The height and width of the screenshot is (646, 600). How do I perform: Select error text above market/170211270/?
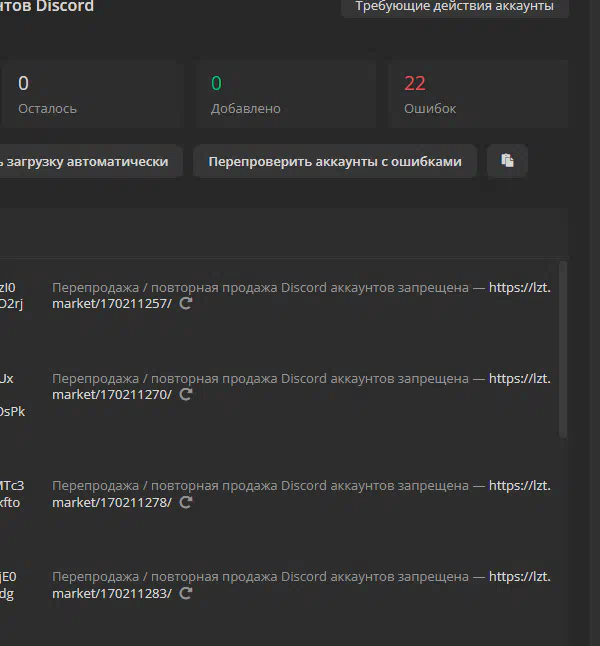[260, 379]
